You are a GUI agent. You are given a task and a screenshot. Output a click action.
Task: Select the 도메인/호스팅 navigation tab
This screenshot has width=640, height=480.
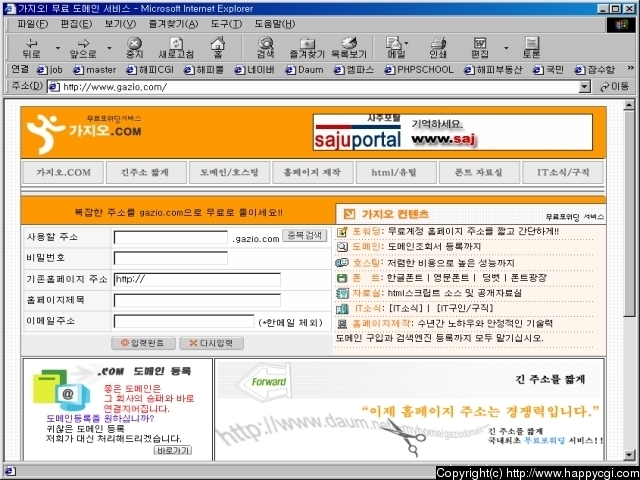click(x=229, y=172)
